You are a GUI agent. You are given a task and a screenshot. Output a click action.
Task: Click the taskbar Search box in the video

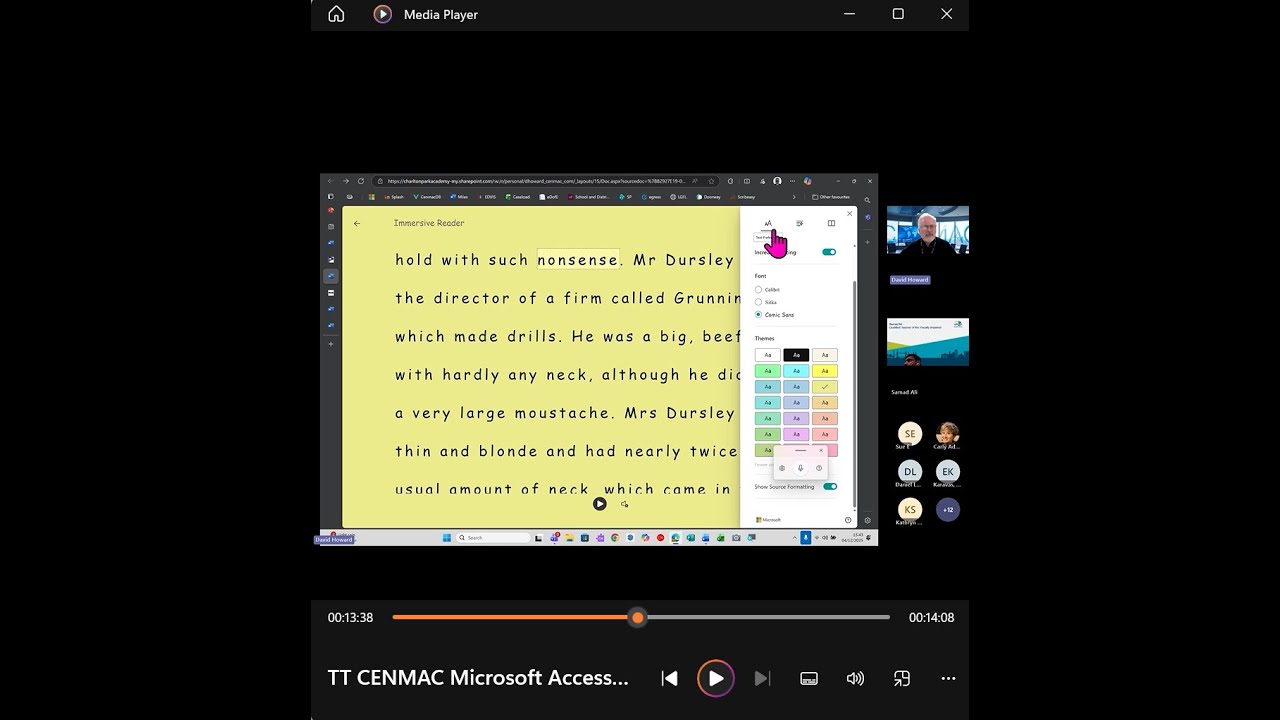[x=494, y=538]
